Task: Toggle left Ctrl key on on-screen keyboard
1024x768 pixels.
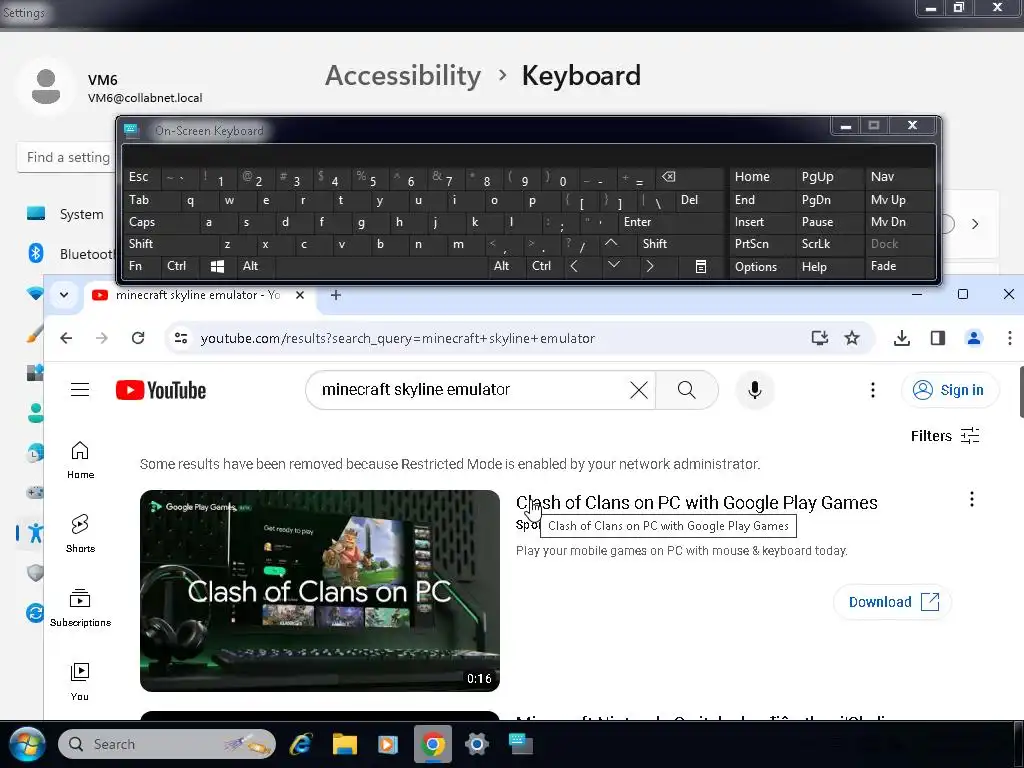Action: pos(176,266)
